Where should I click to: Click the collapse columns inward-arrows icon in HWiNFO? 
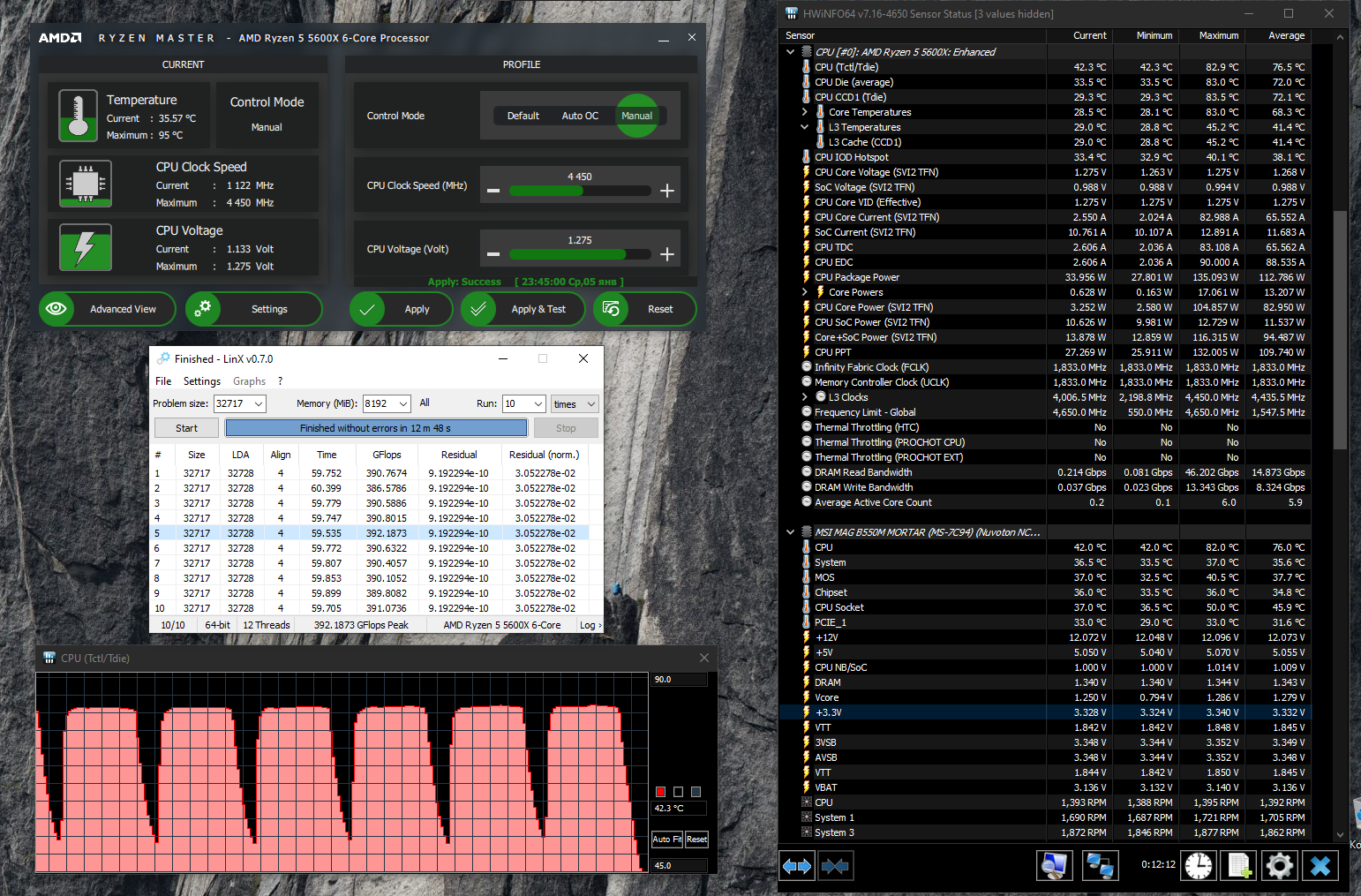tap(835, 866)
